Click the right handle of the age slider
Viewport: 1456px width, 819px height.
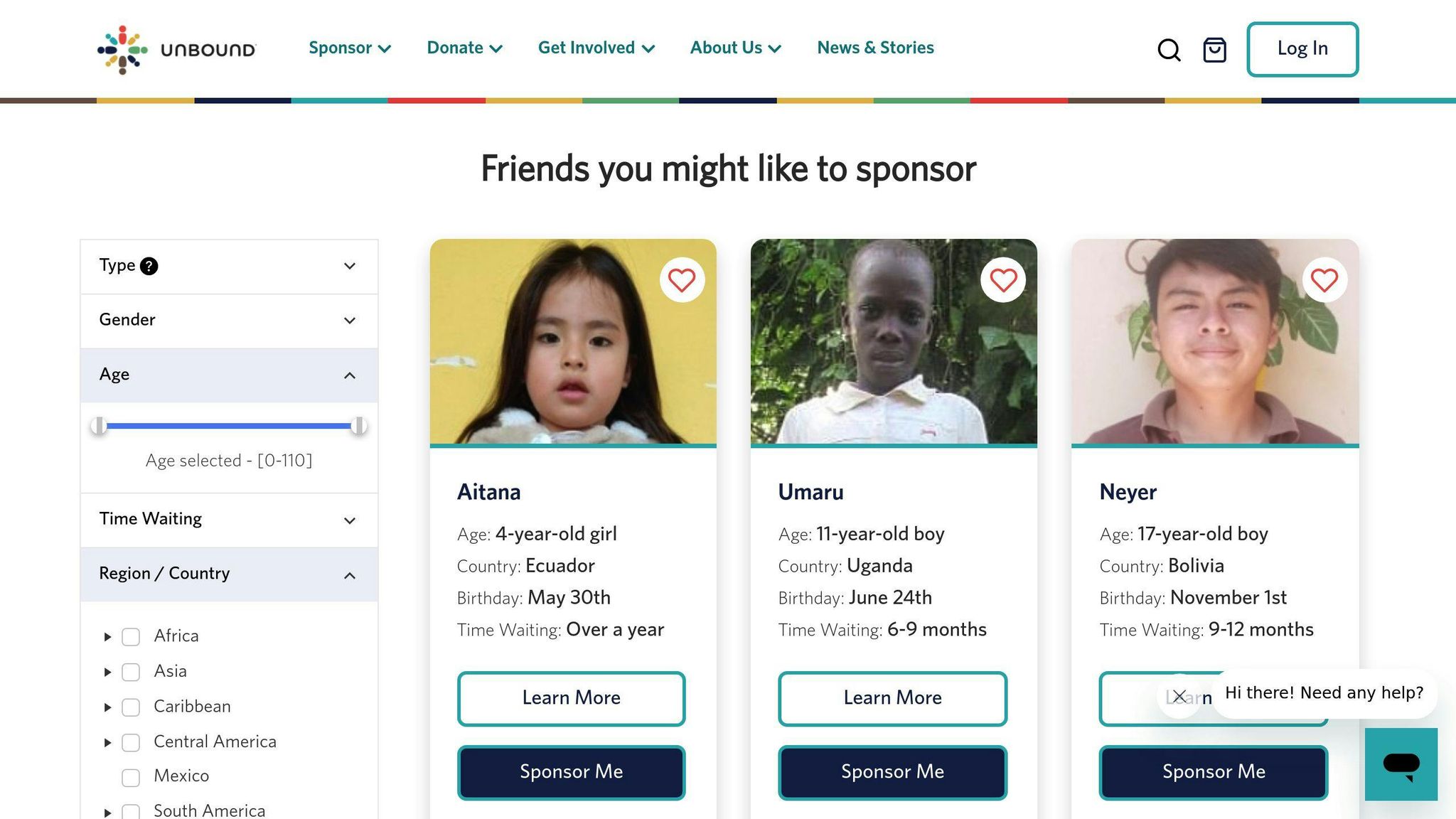click(x=359, y=426)
